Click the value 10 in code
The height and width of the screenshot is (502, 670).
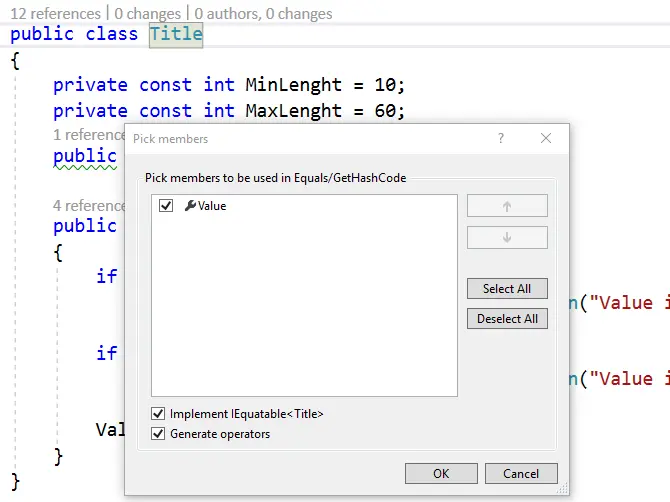click(385, 85)
